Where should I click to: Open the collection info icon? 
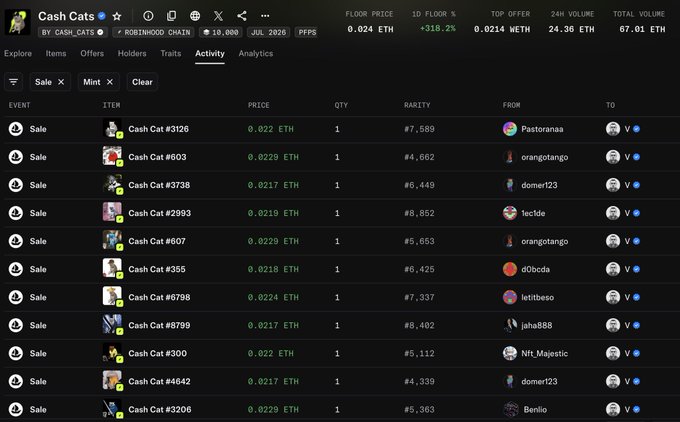click(x=148, y=16)
